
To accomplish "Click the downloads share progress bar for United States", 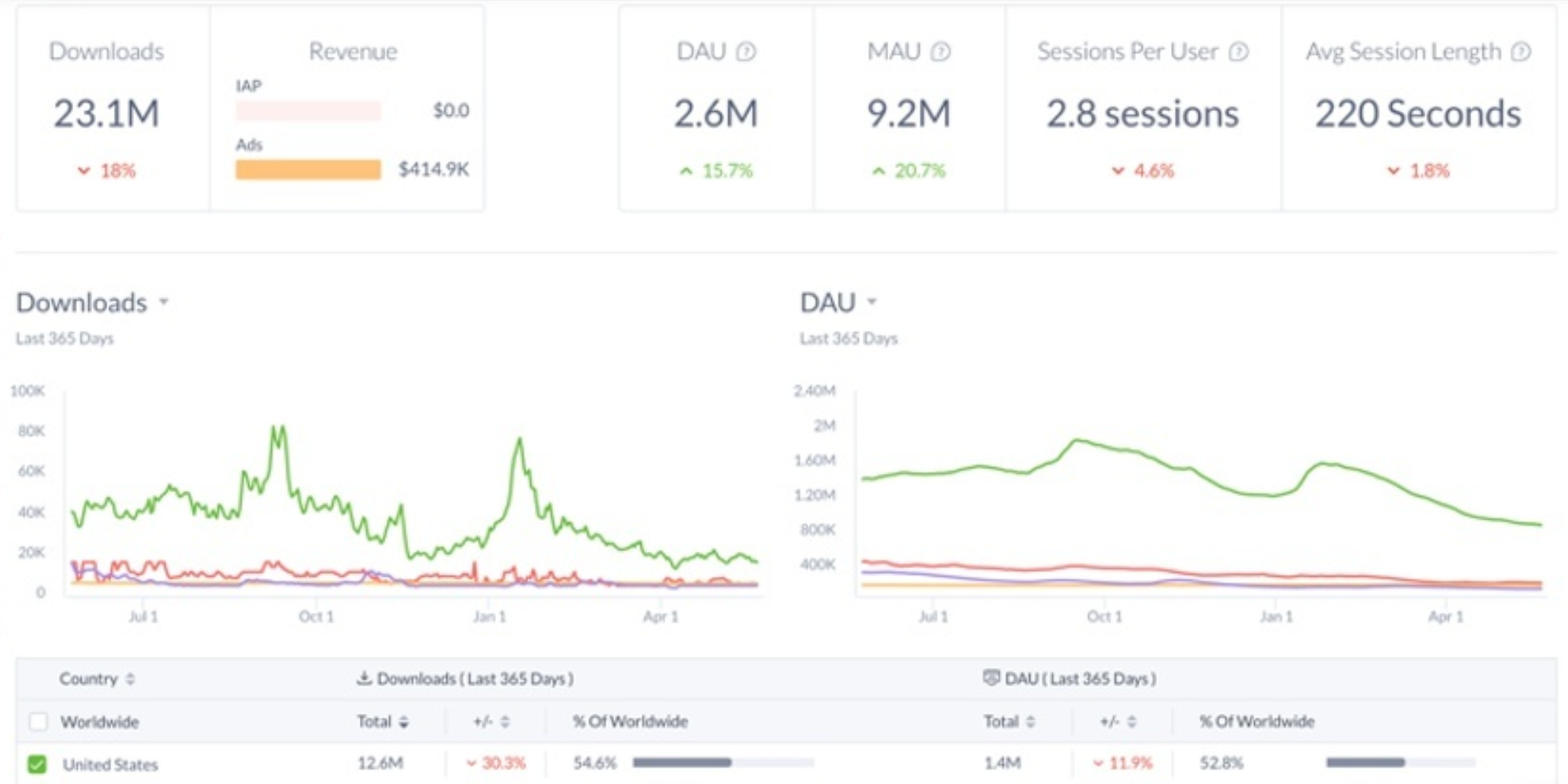I will [x=723, y=762].
